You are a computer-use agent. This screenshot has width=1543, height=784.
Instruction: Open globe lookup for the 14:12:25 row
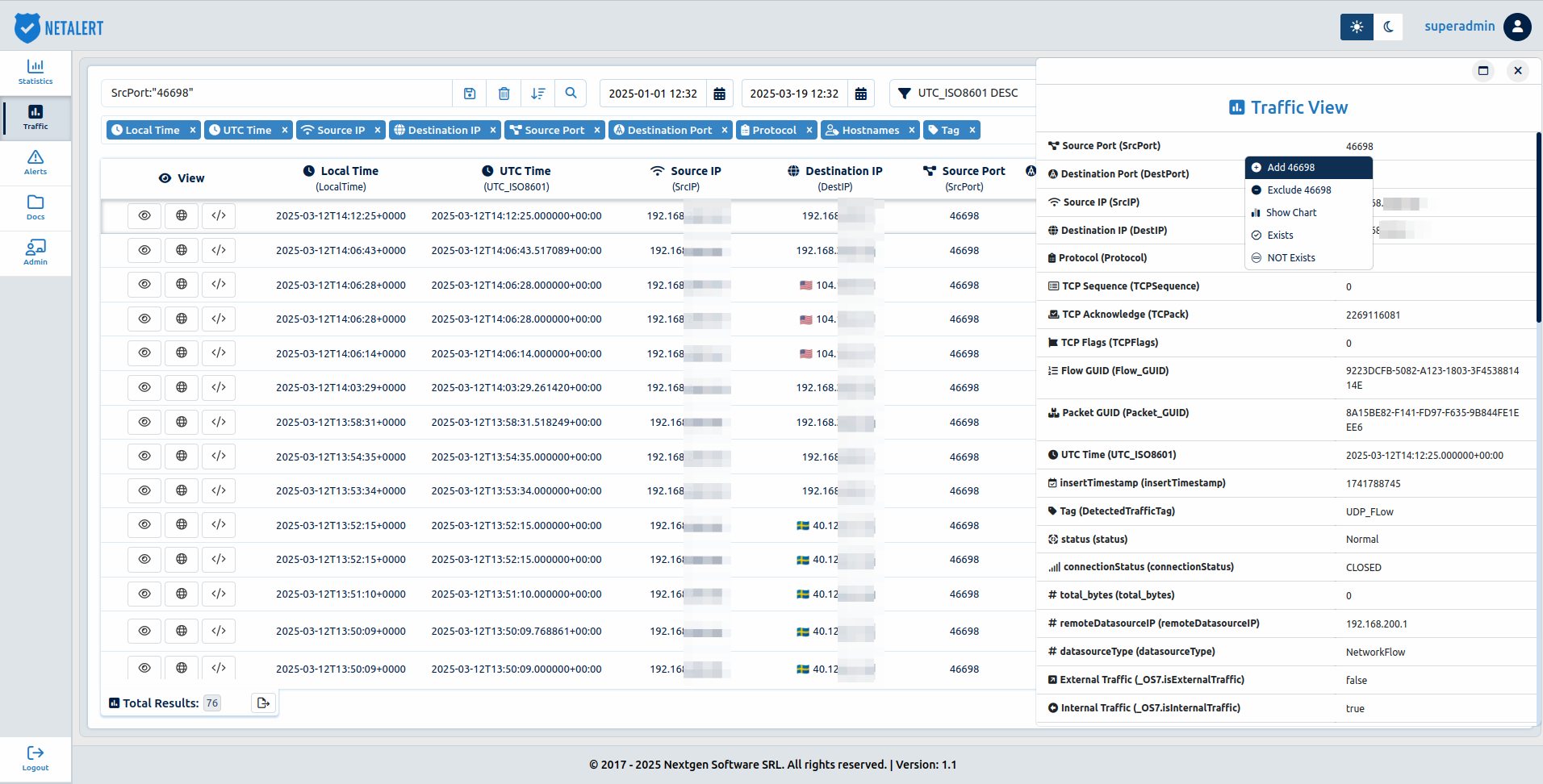[182, 215]
